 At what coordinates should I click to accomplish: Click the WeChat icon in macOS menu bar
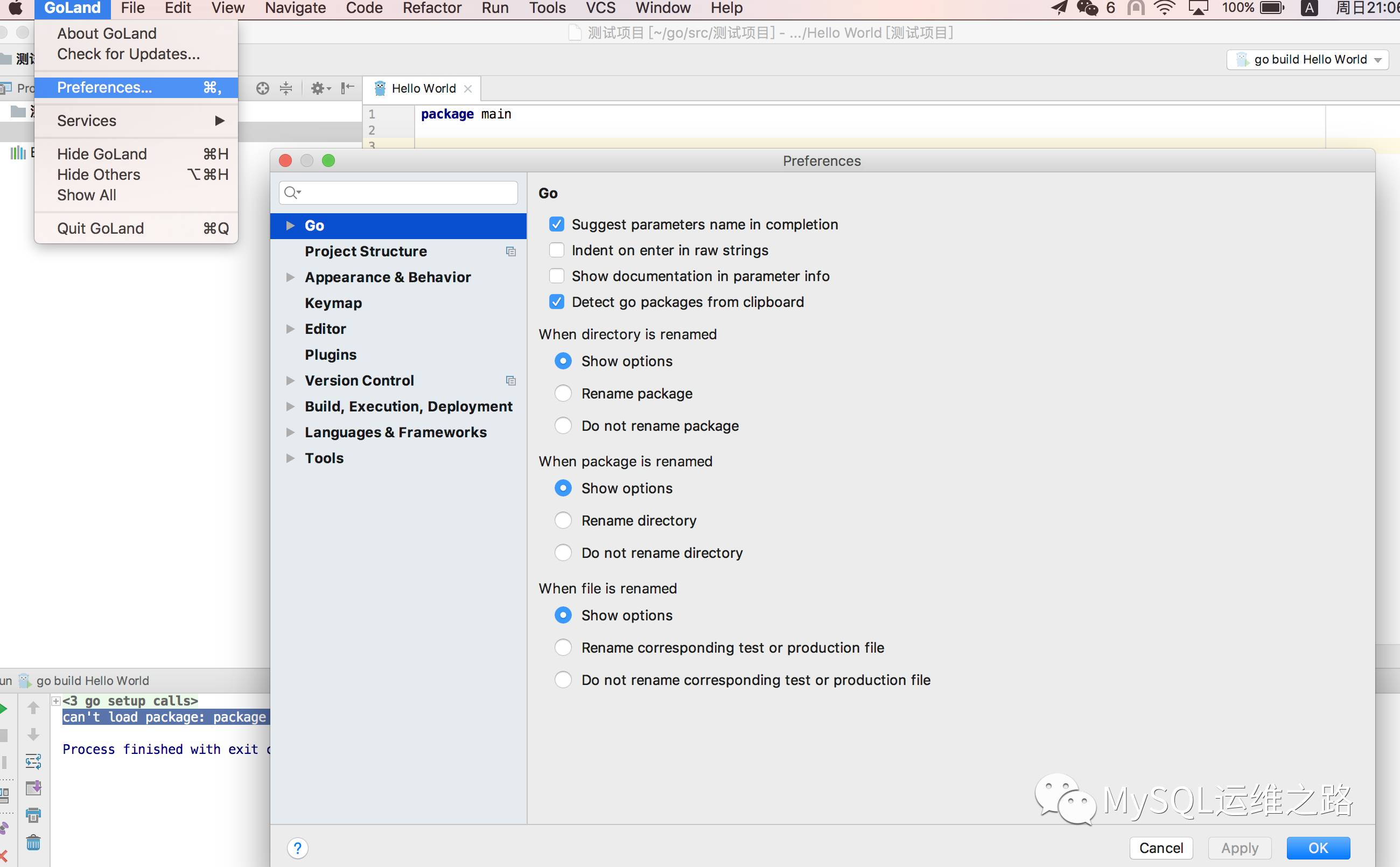point(1087,8)
